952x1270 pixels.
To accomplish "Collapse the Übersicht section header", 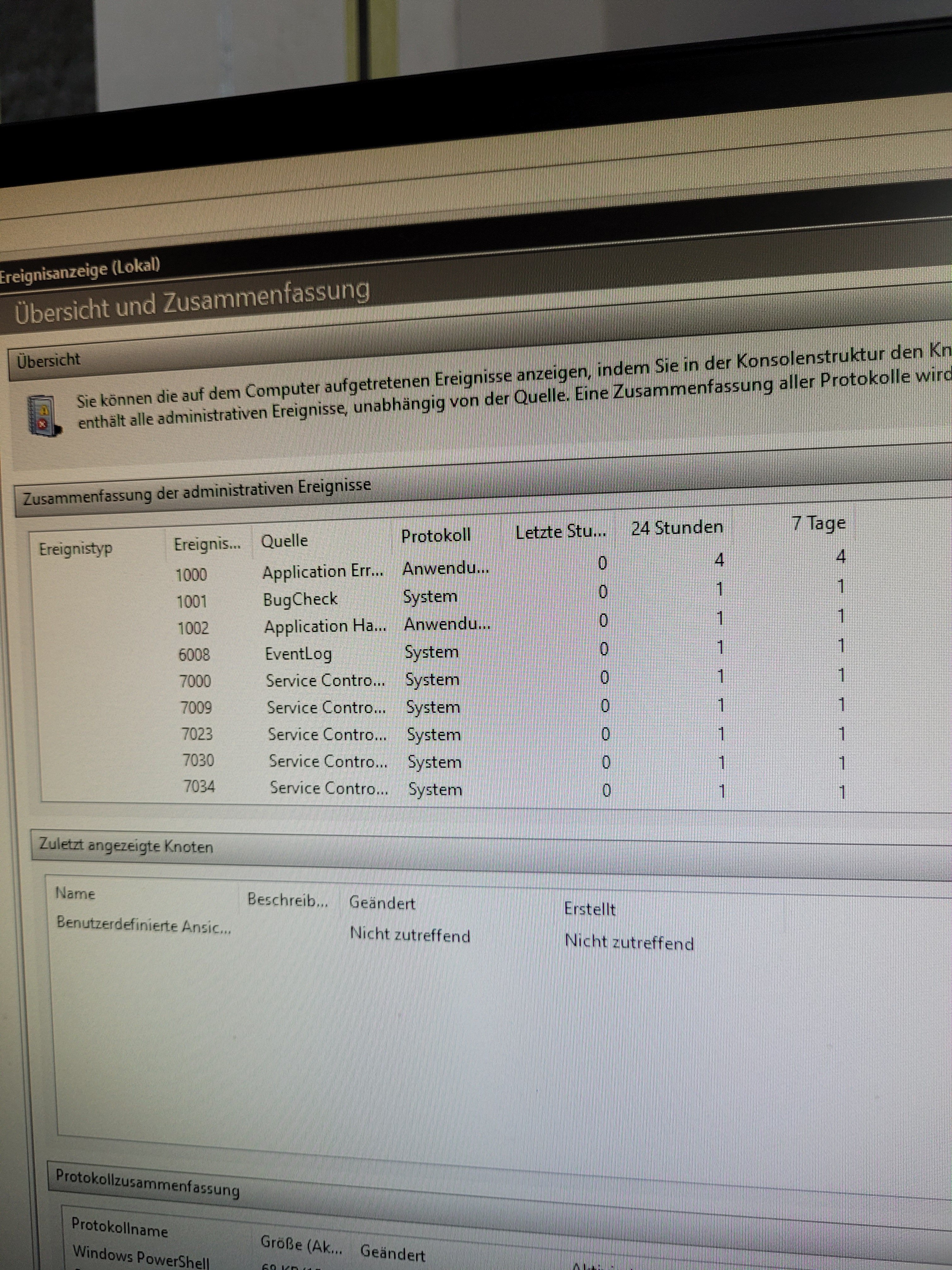I will [49, 360].
